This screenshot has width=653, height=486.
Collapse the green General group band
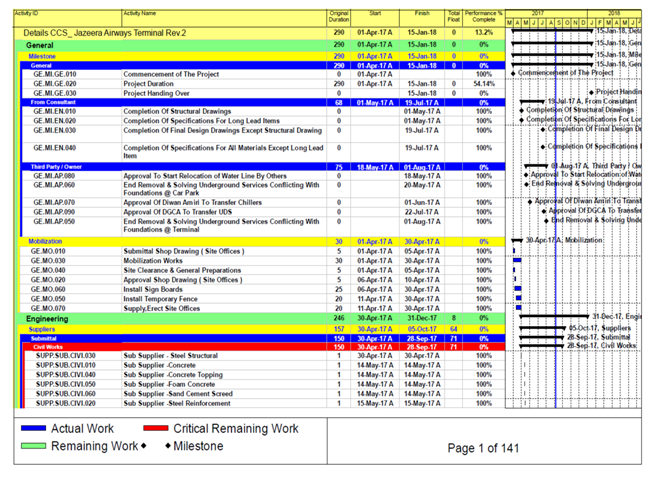[40, 46]
